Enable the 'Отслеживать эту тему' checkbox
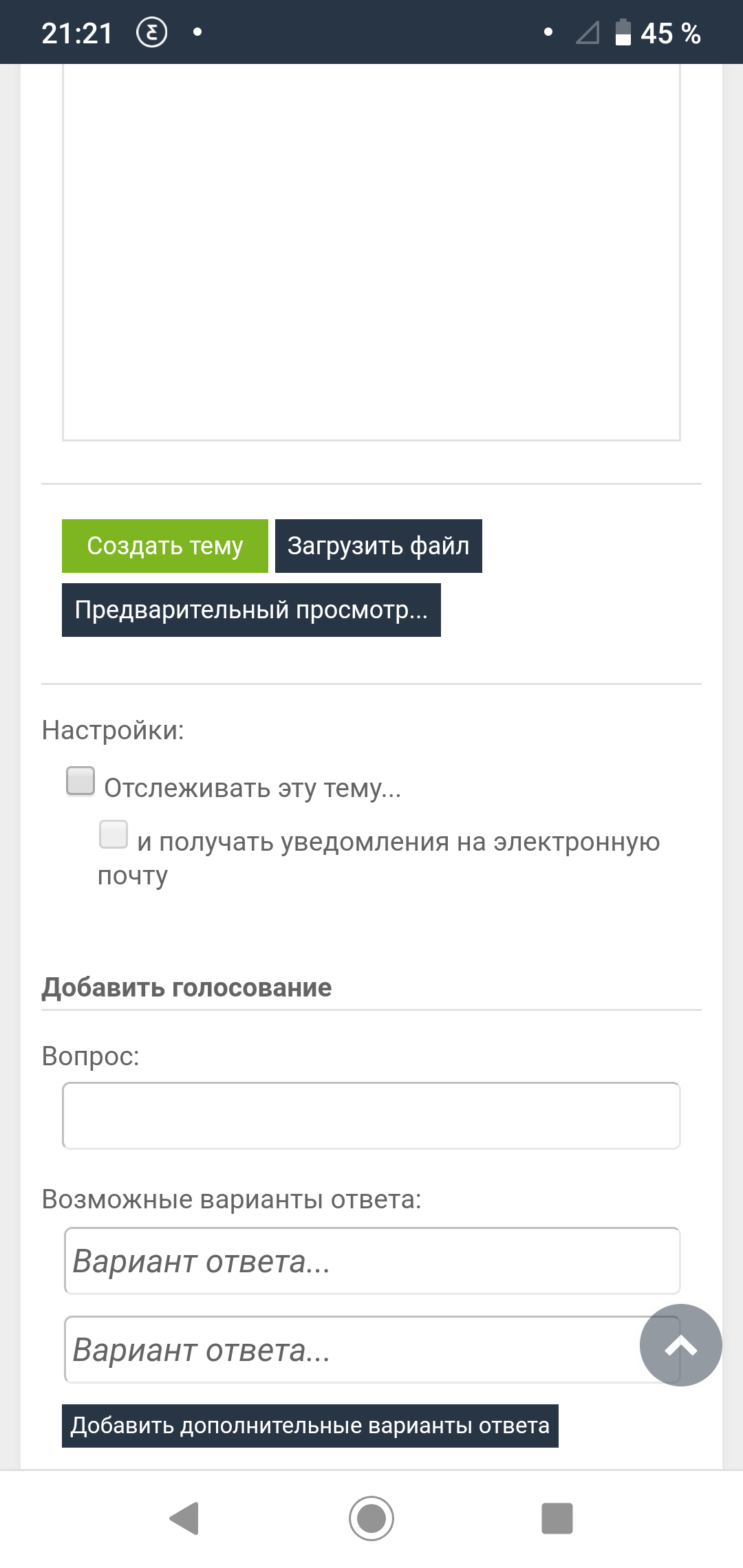 80,781
